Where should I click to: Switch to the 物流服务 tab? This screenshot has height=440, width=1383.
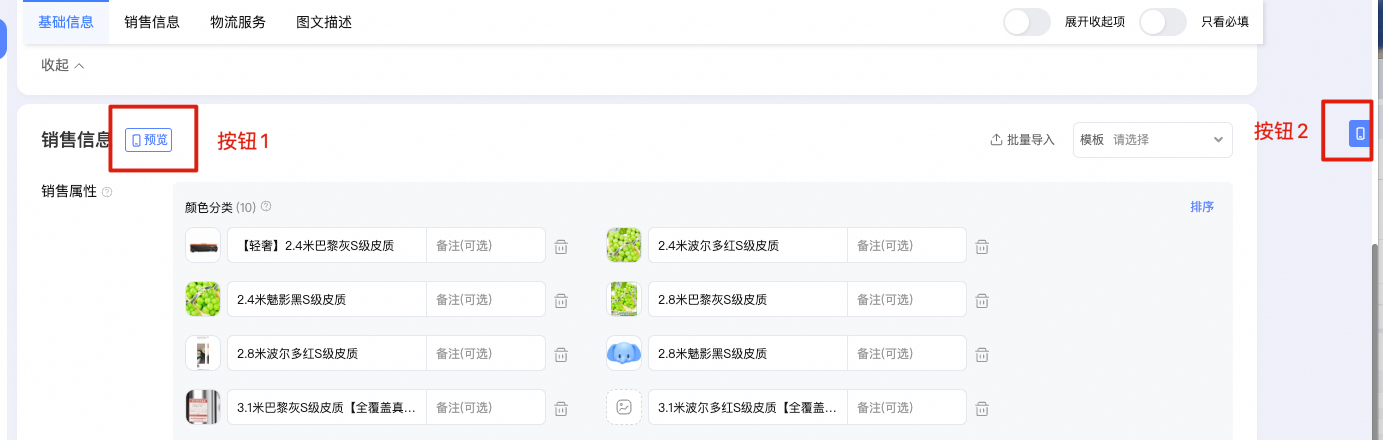(x=238, y=22)
